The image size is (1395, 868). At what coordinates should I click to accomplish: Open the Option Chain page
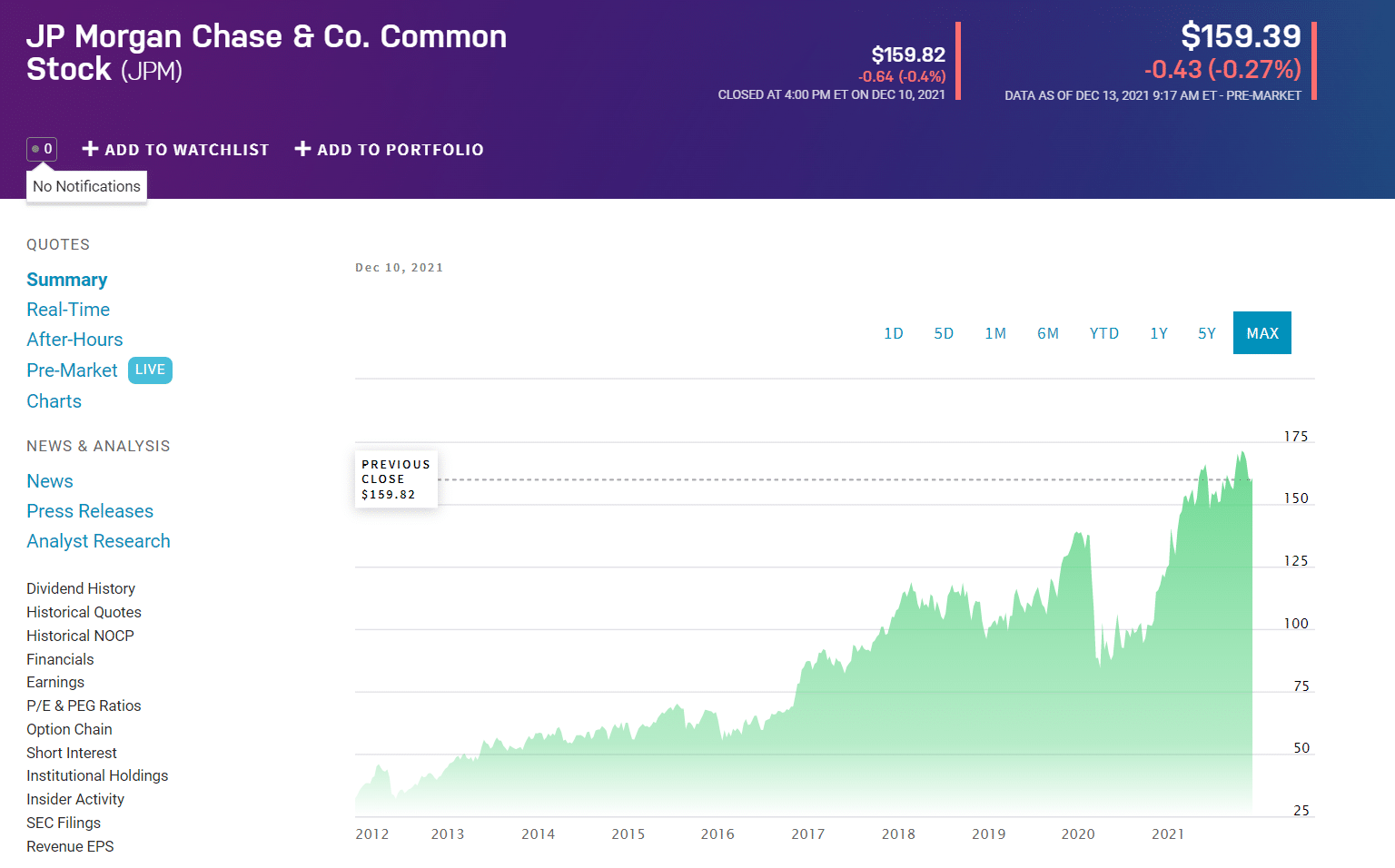pos(69,729)
